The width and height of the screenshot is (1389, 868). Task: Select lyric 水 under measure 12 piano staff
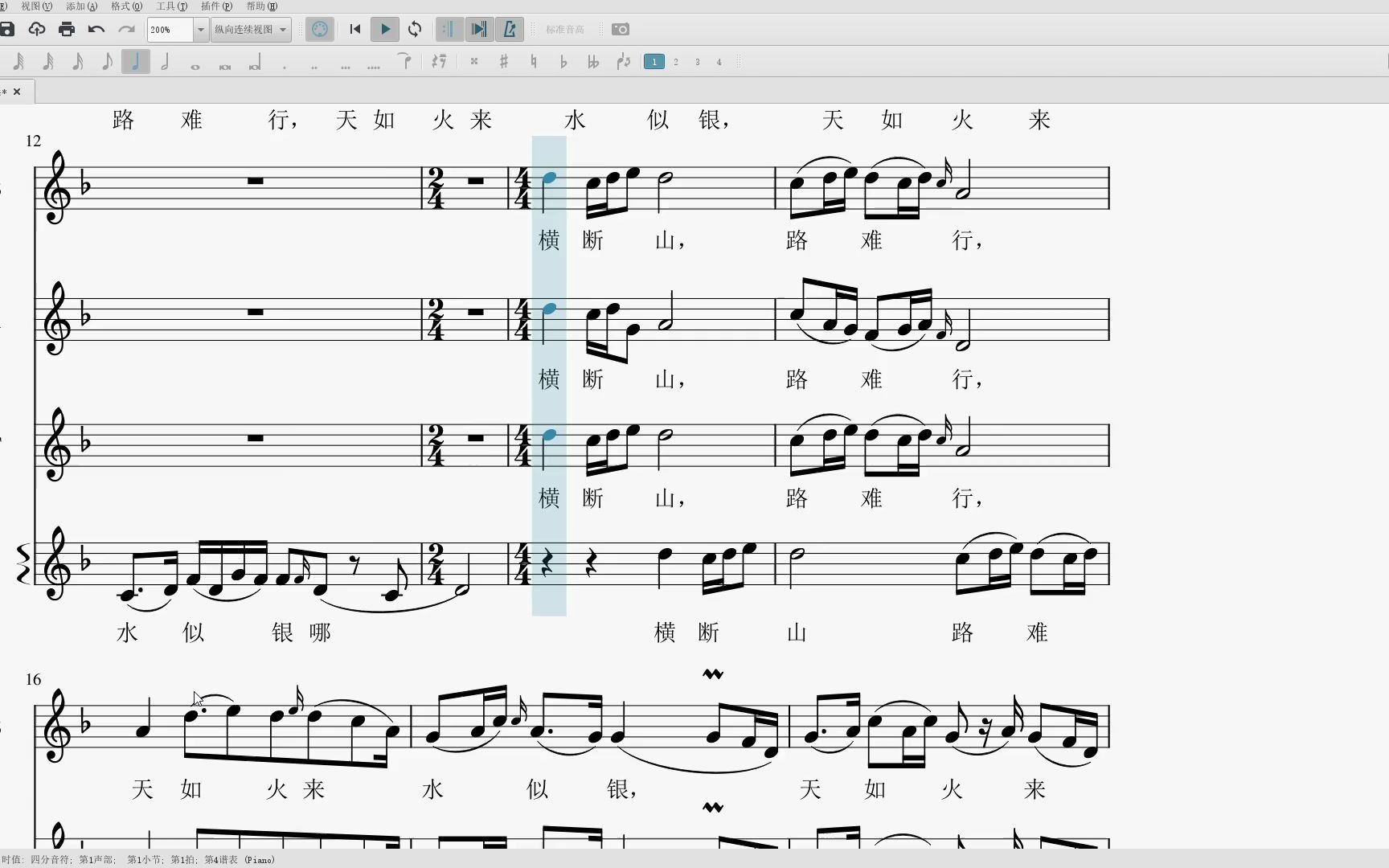(x=127, y=633)
